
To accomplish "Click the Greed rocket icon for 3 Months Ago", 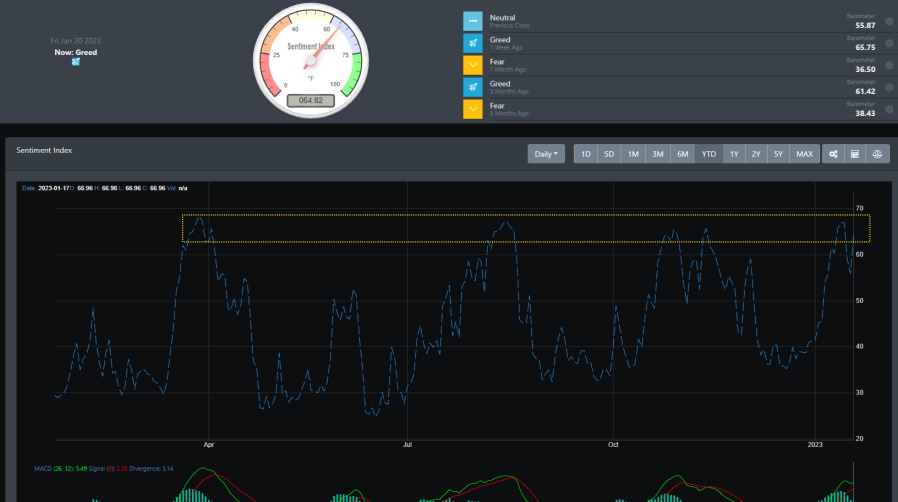I will coord(472,87).
